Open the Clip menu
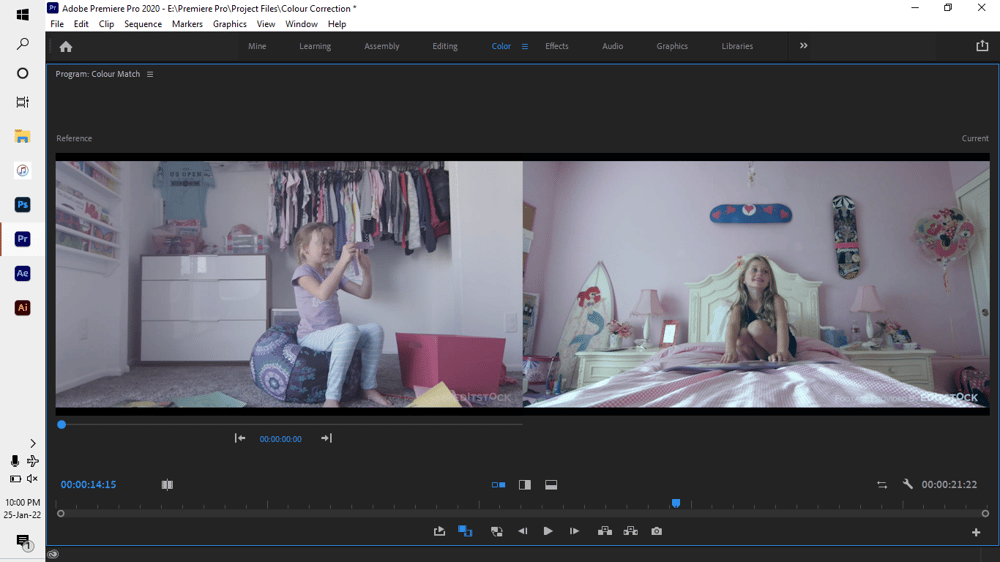 pyautogui.click(x=107, y=24)
